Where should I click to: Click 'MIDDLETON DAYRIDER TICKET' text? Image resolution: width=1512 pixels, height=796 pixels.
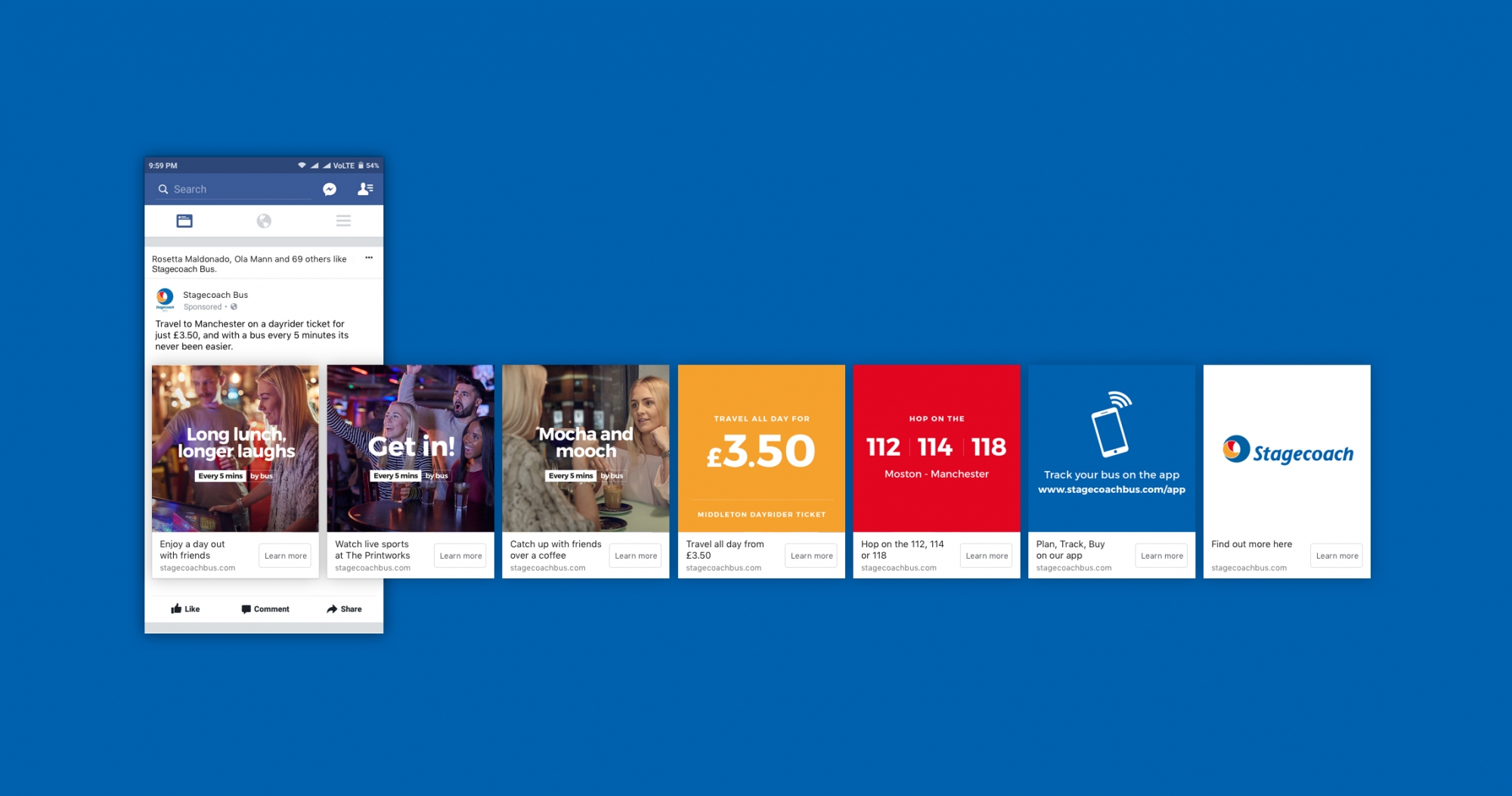[761, 514]
